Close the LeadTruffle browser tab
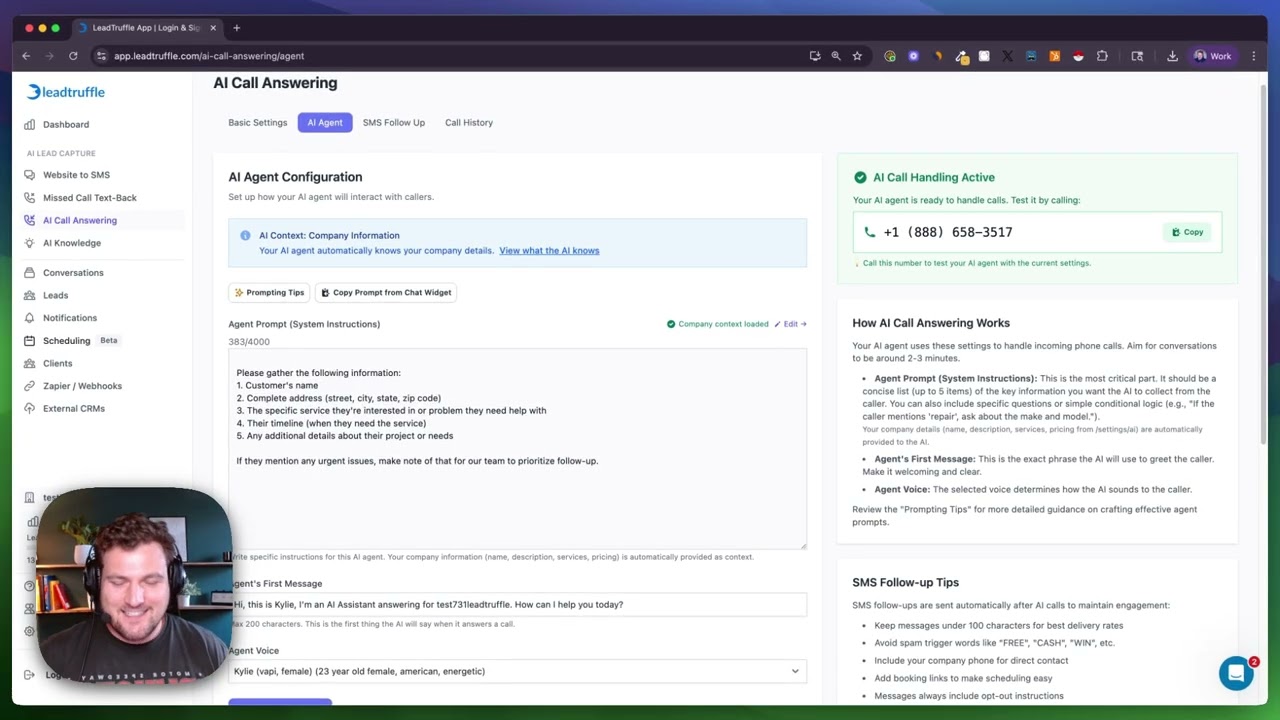1280x720 pixels. 213,28
